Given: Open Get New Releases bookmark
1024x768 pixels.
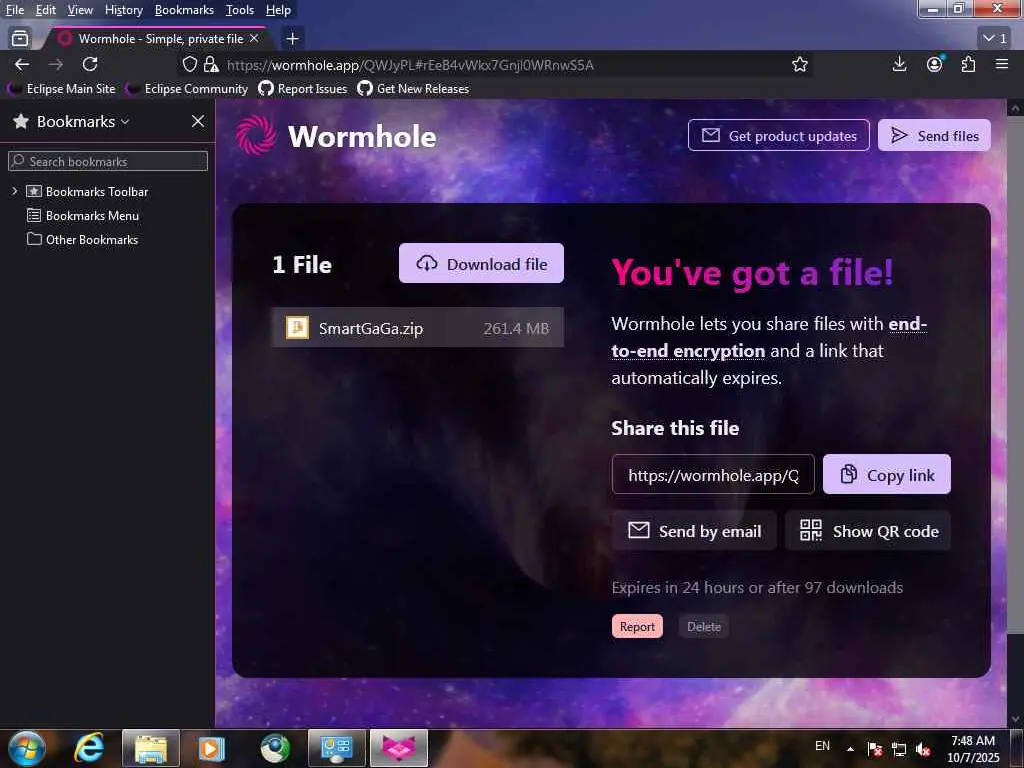Looking at the screenshot, I should [x=413, y=89].
